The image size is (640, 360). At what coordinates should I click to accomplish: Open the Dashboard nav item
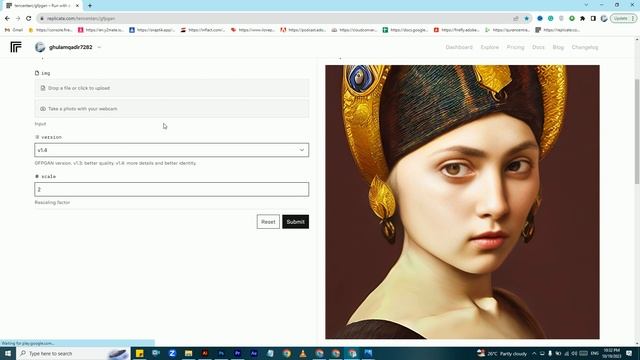point(459,47)
